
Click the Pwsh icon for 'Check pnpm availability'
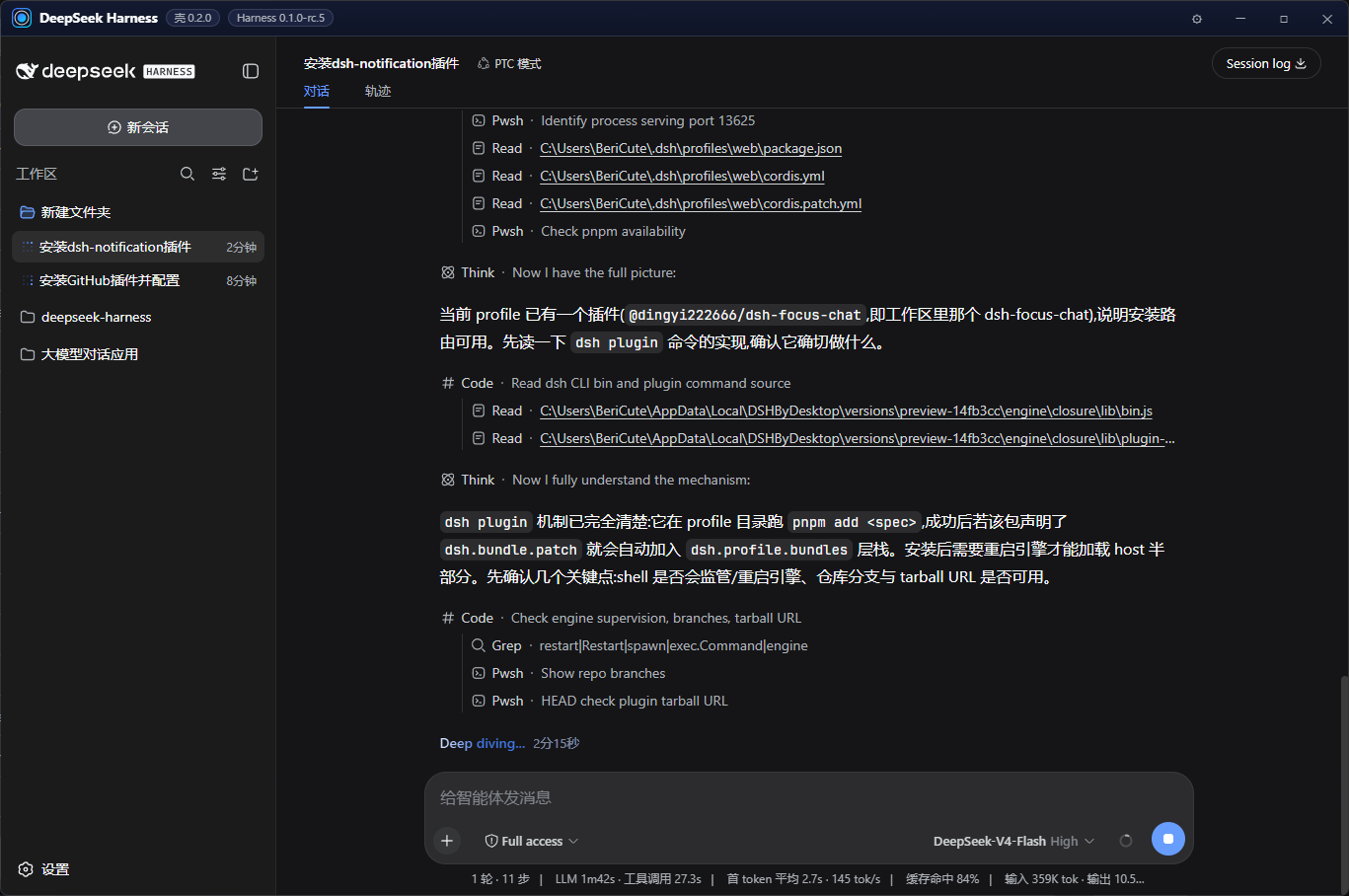[479, 231]
